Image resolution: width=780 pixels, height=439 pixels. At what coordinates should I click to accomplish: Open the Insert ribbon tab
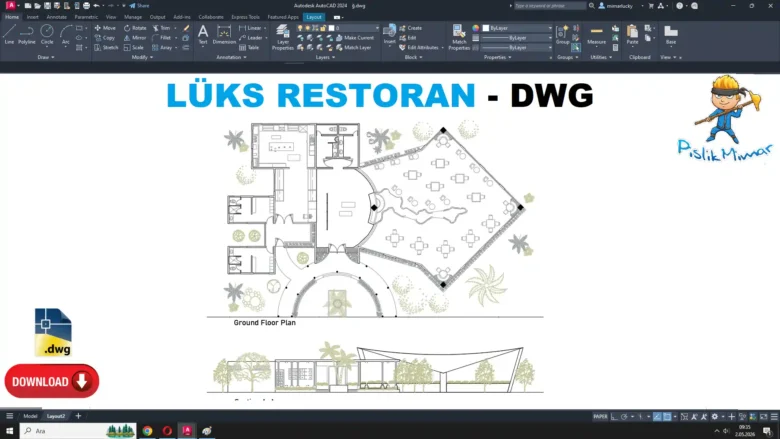32,17
